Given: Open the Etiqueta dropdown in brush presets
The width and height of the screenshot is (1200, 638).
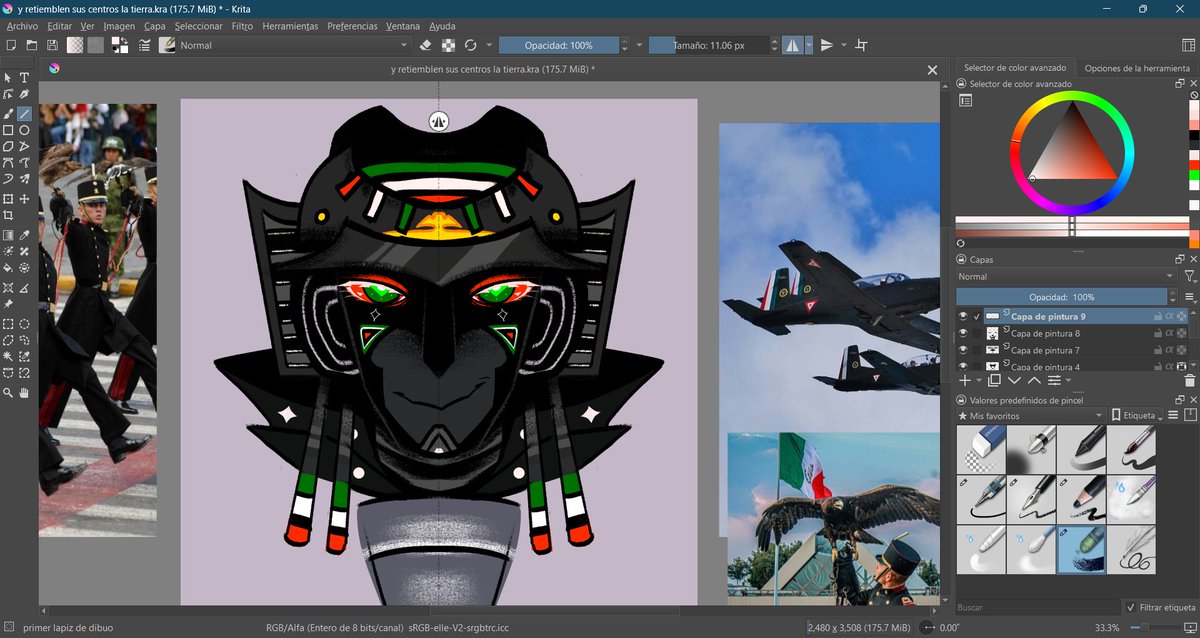Looking at the screenshot, I should pyautogui.click(x=1135, y=414).
